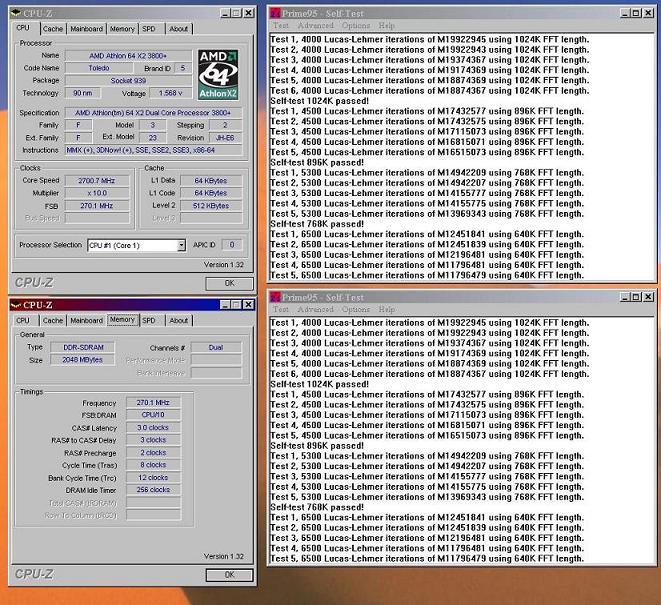The height and width of the screenshot is (605, 661).
Task: Open Help menu in top Prime95 window
Action: [x=387, y=25]
